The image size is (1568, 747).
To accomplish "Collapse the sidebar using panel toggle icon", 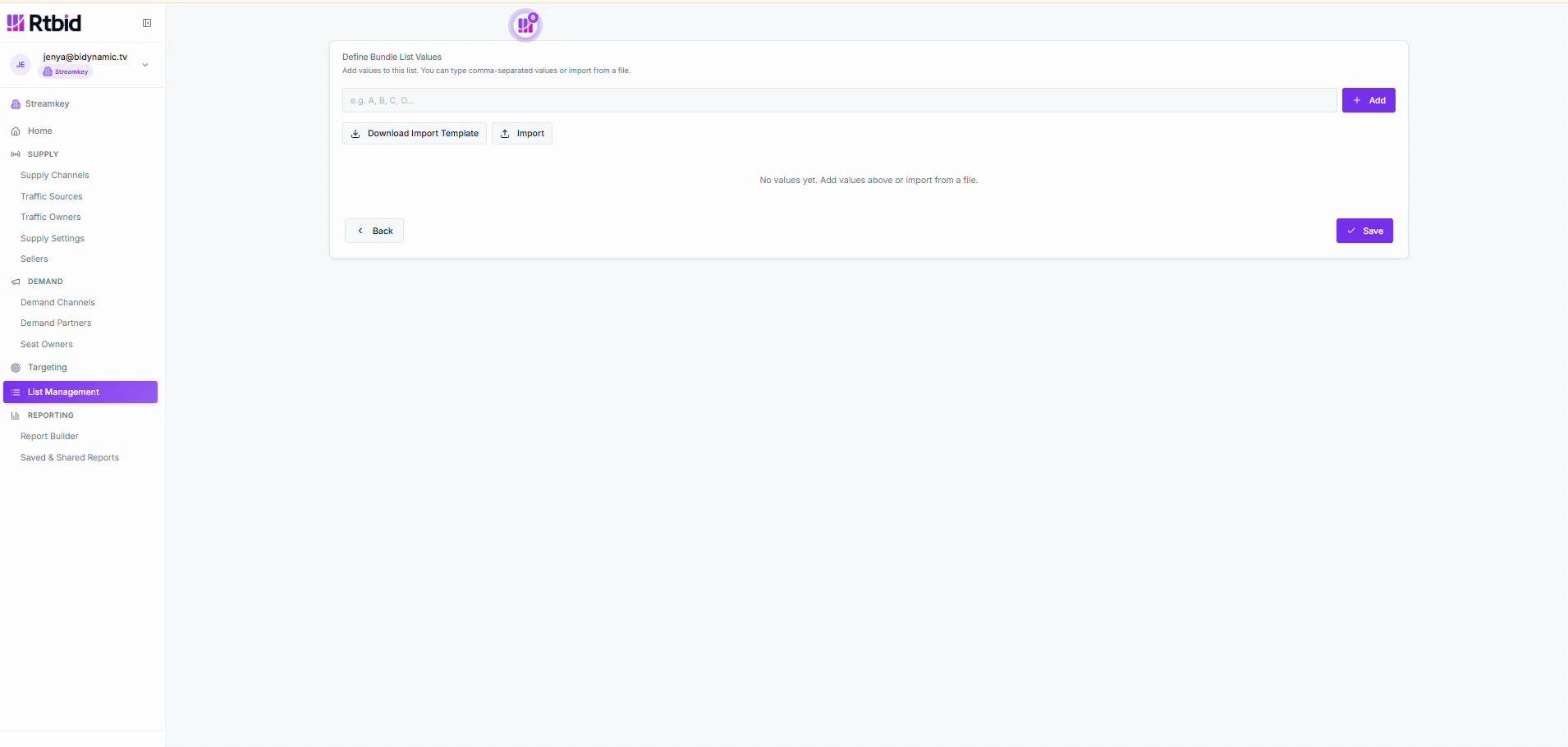I will click(147, 23).
